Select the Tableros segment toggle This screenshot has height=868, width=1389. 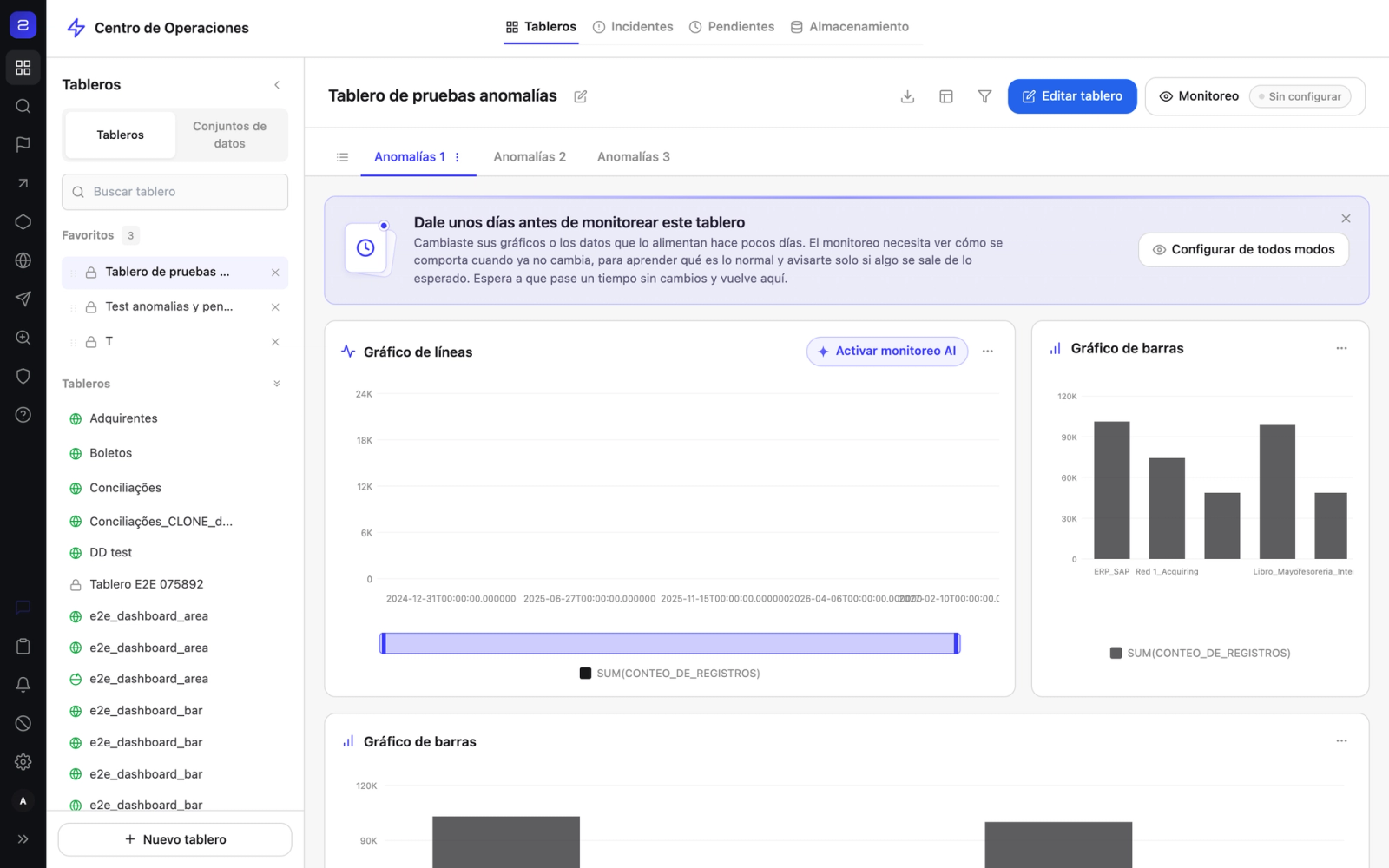[121, 135]
